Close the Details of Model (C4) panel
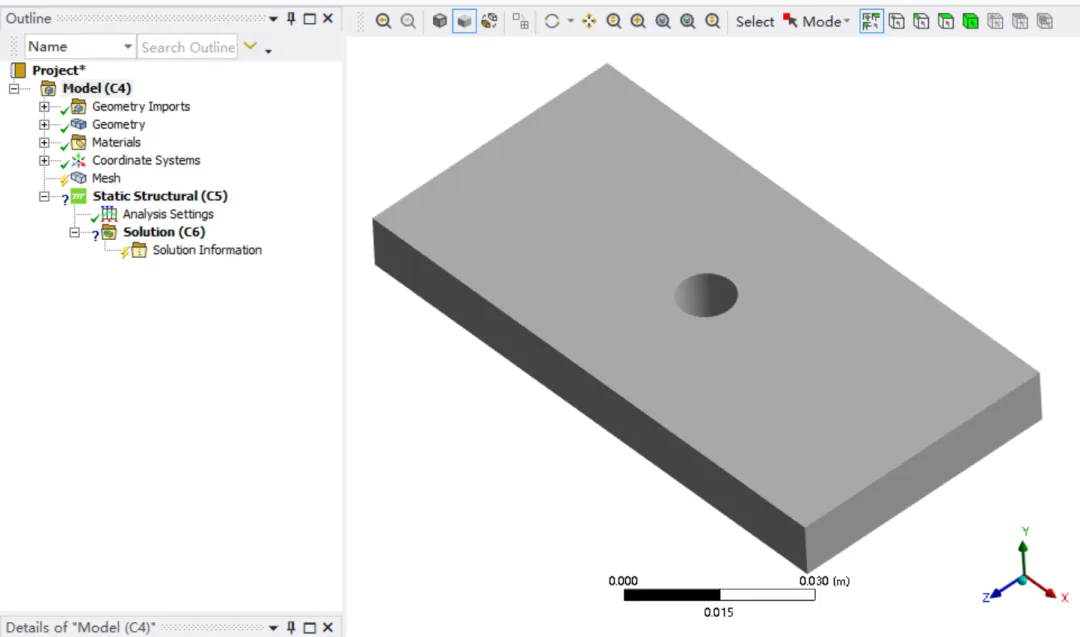The width and height of the screenshot is (1080, 637). point(328,627)
